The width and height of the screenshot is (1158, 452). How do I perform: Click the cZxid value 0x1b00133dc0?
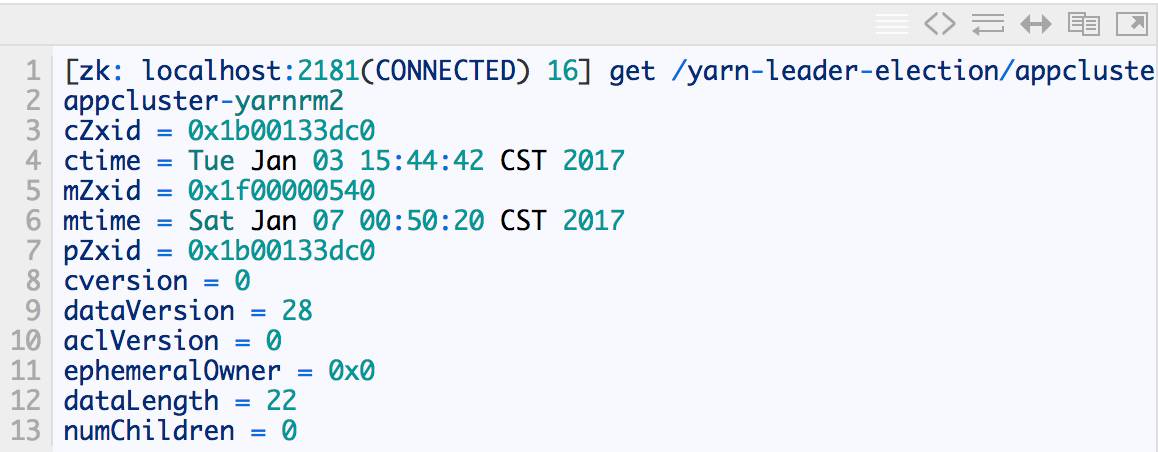(x=281, y=131)
